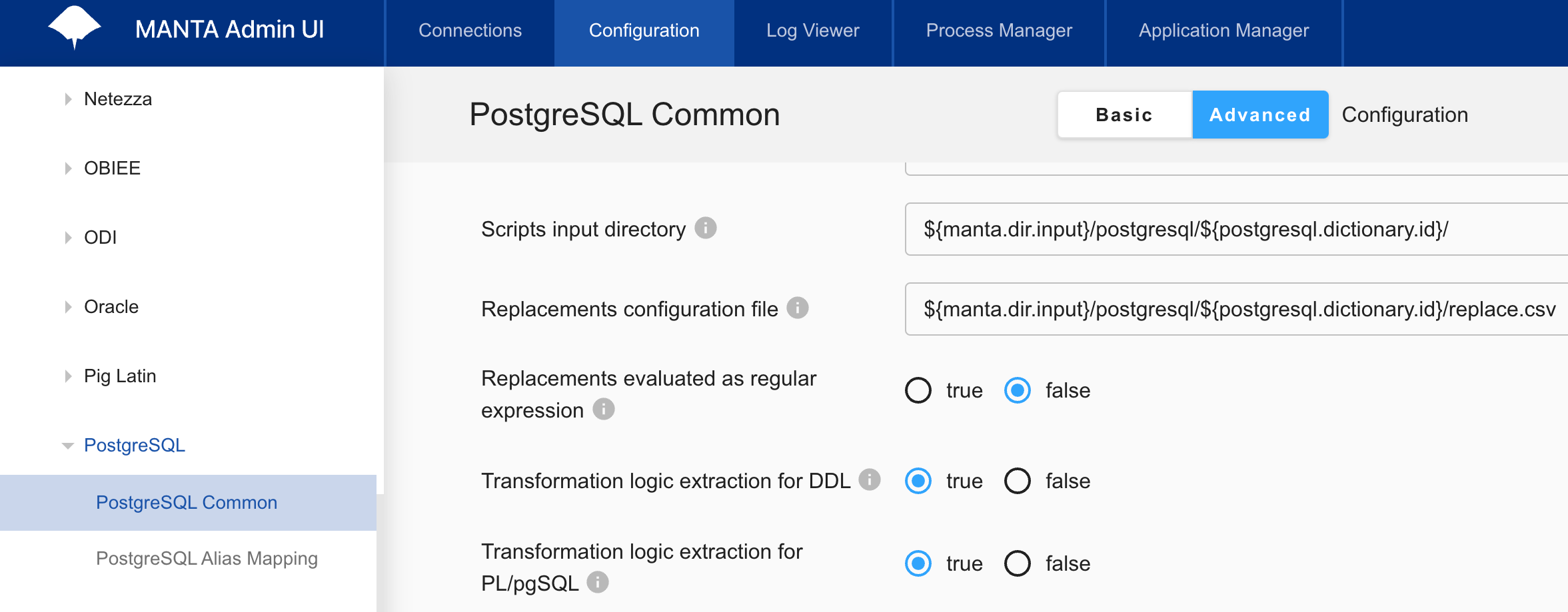The height and width of the screenshot is (612, 1568).
Task: Select false for Transformation logic extraction for DDL
Action: click(1016, 481)
